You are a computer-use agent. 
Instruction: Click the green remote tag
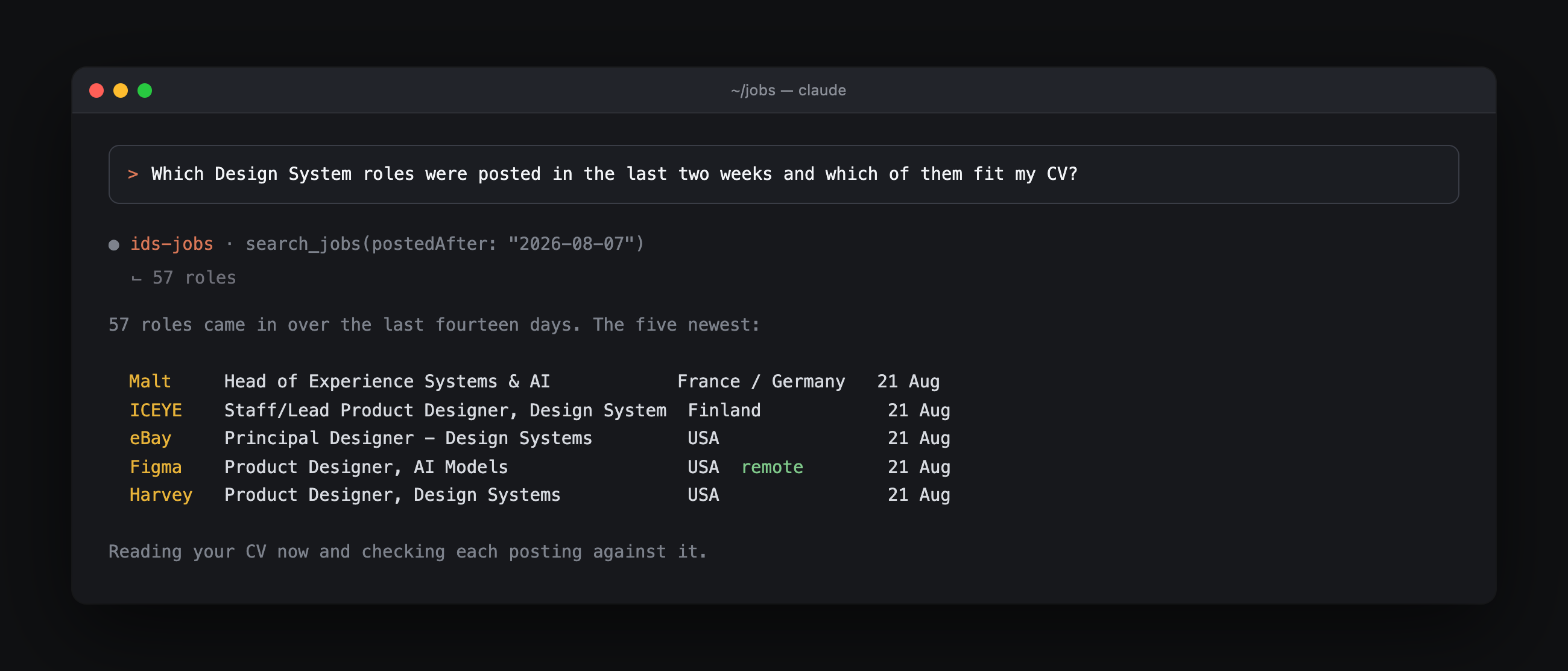tap(772, 467)
